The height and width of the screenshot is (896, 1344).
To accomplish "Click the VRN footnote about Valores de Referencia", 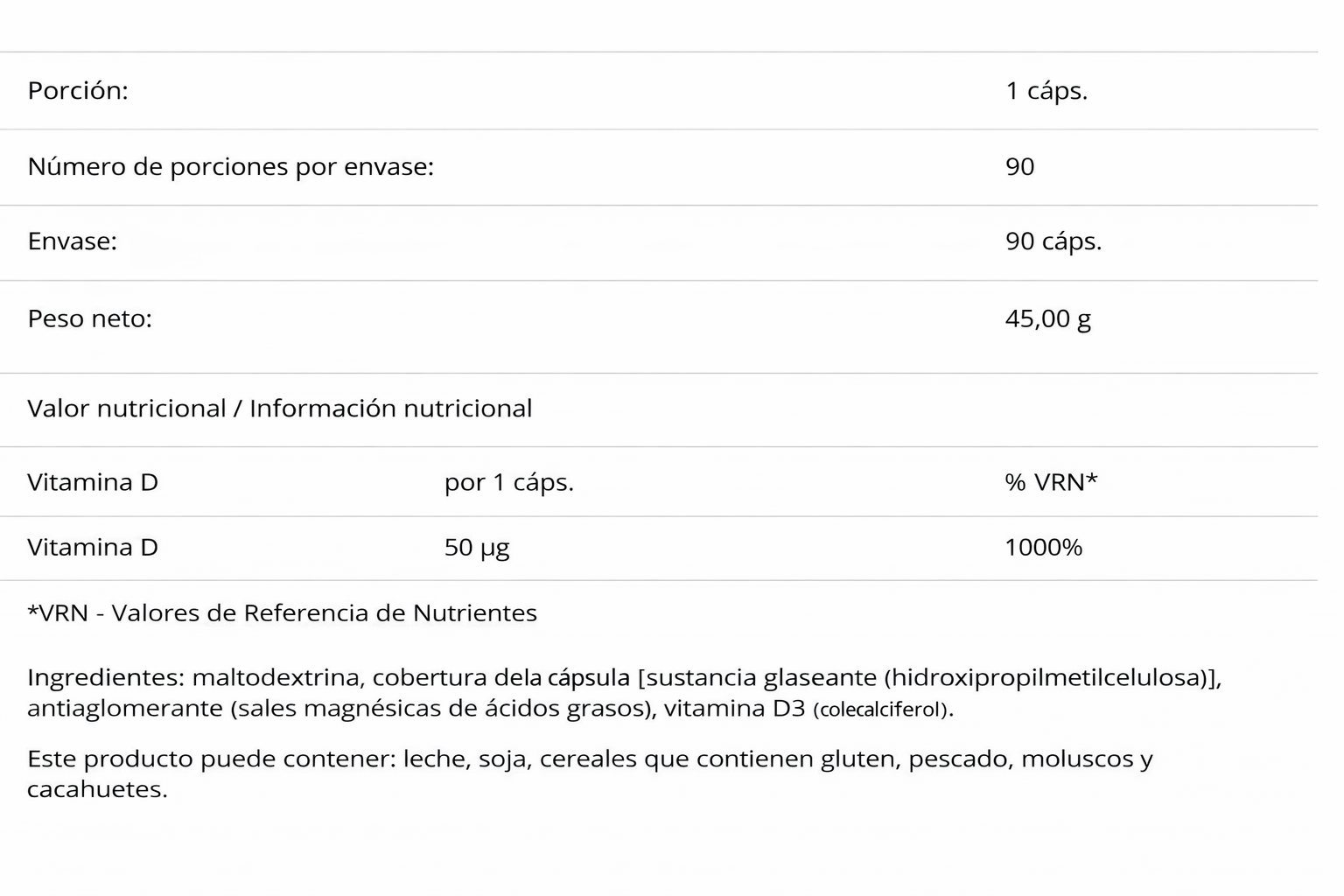I will point(282,613).
